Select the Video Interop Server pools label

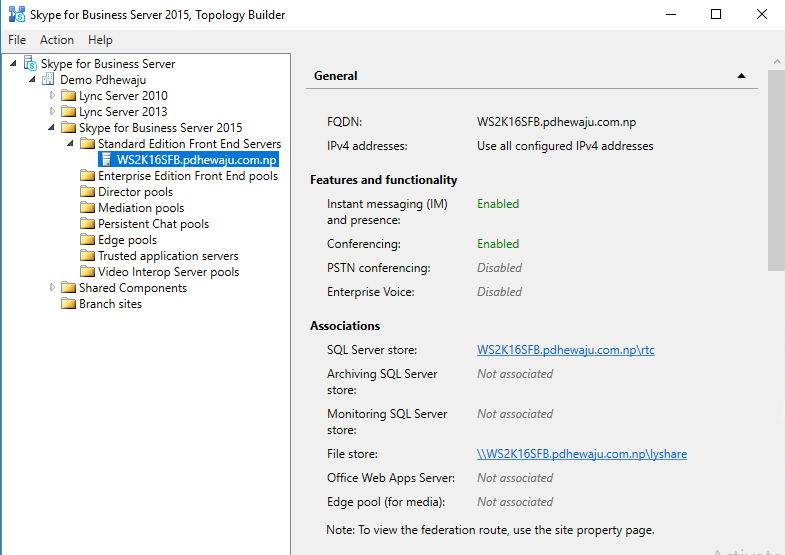coord(169,272)
